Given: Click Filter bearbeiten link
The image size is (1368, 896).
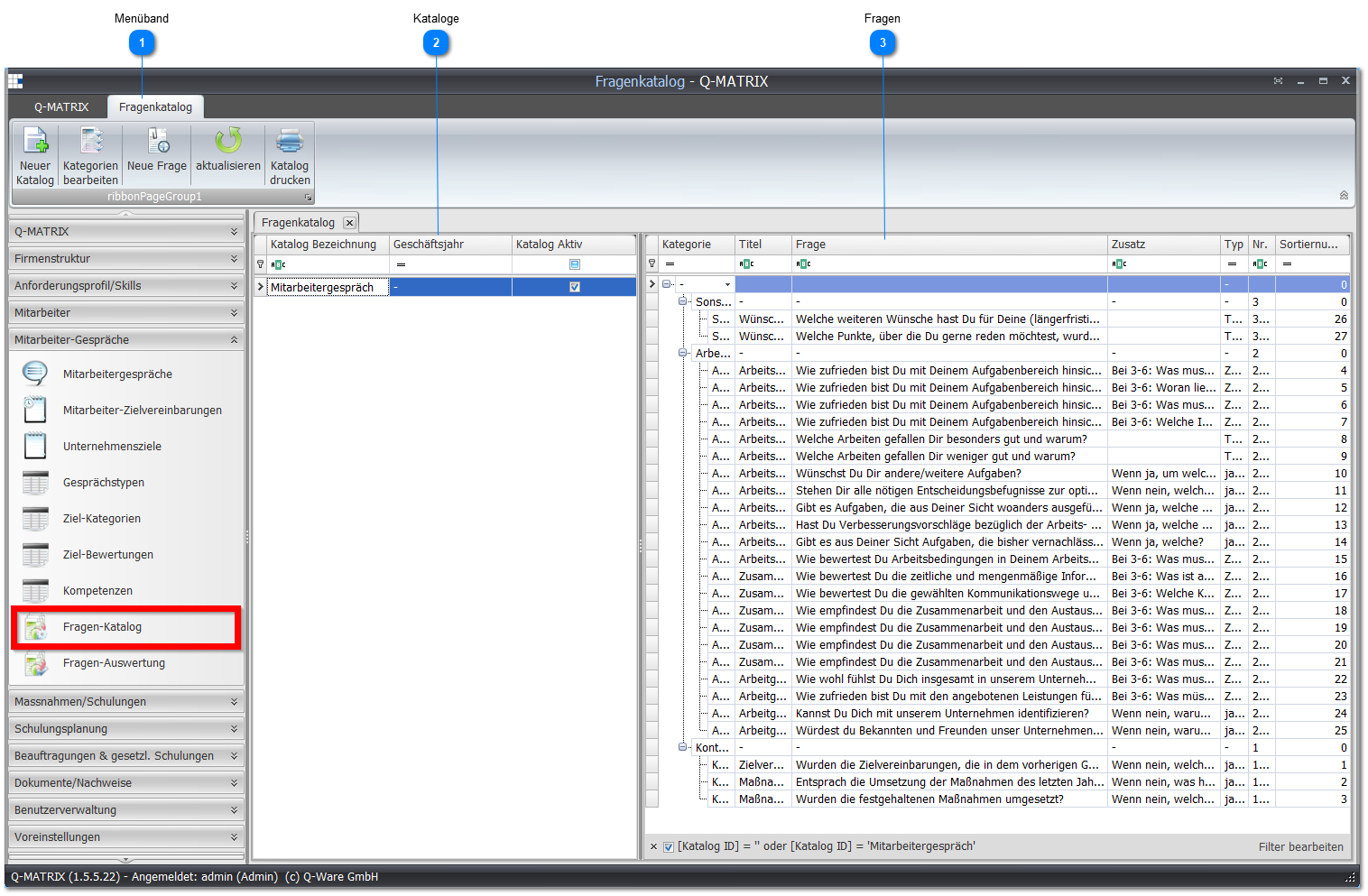Looking at the screenshot, I should (1300, 847).
